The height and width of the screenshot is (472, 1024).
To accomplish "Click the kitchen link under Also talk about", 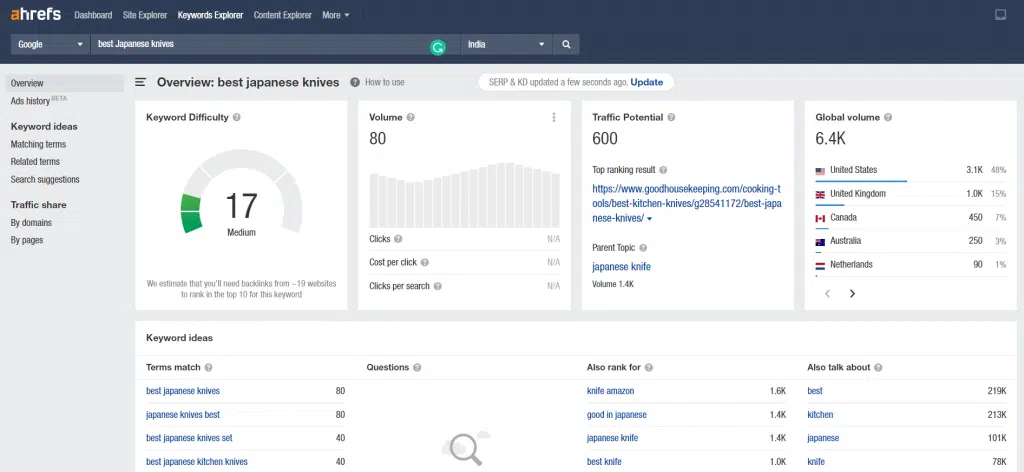I will (820, 415).
